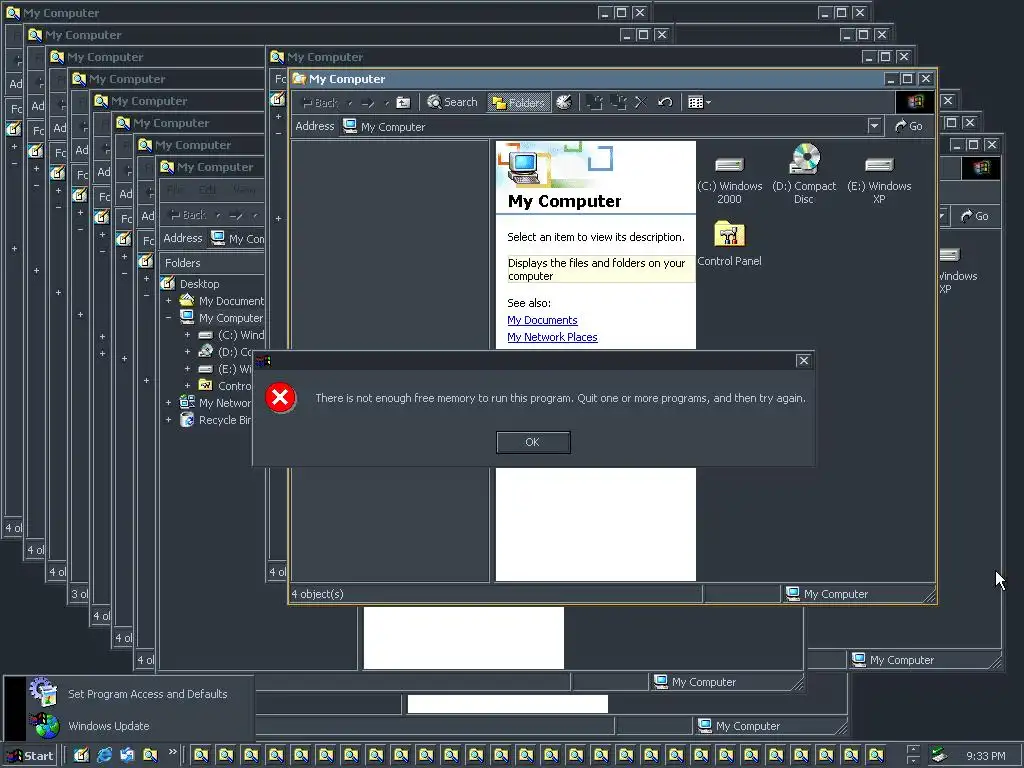Expand Recycle Bin tree node

coord(168,420)
